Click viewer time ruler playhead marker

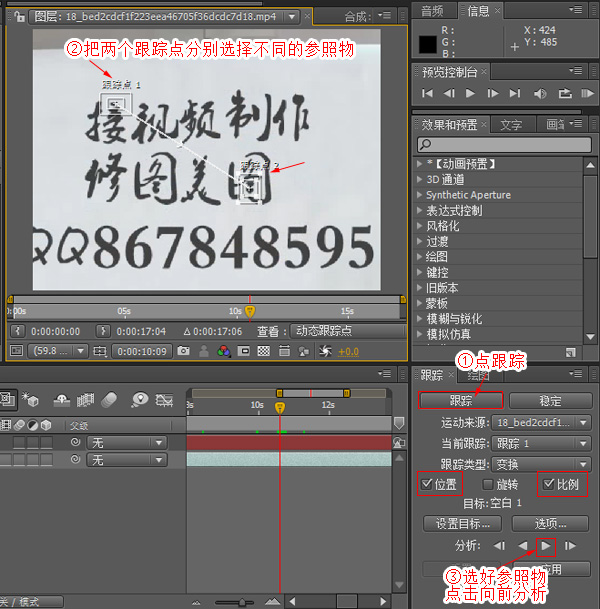coord(250,311)
